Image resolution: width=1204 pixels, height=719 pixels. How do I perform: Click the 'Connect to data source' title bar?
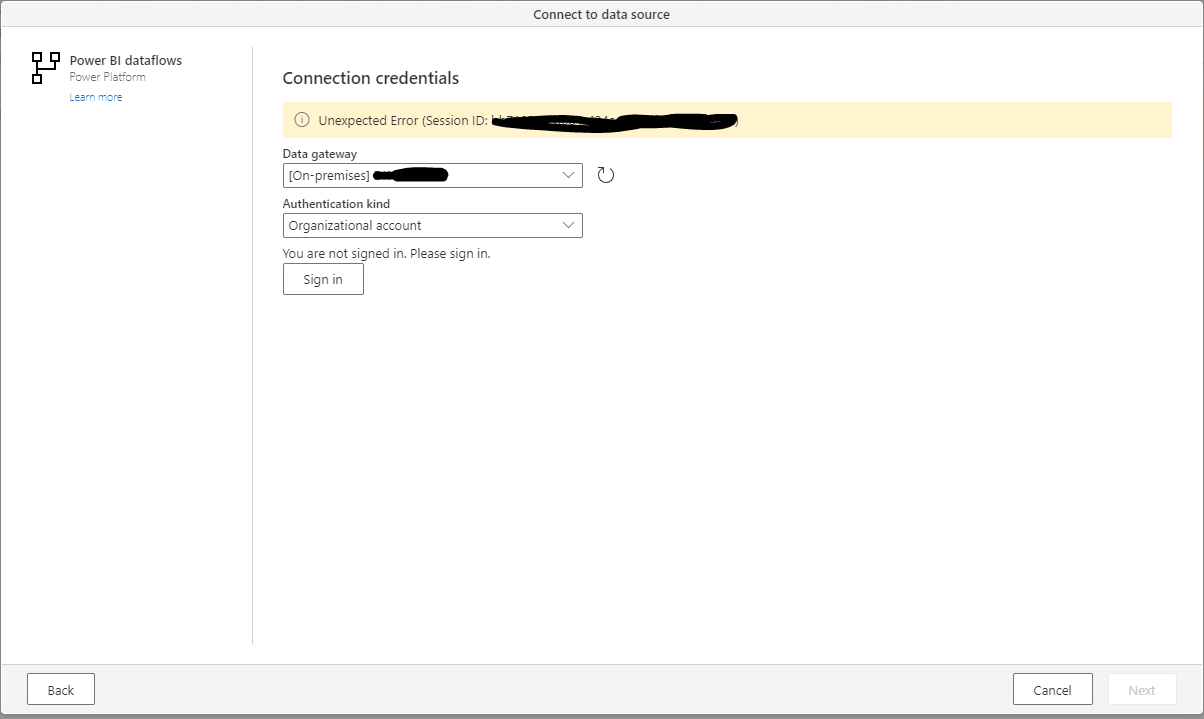[x=602, y=14]
